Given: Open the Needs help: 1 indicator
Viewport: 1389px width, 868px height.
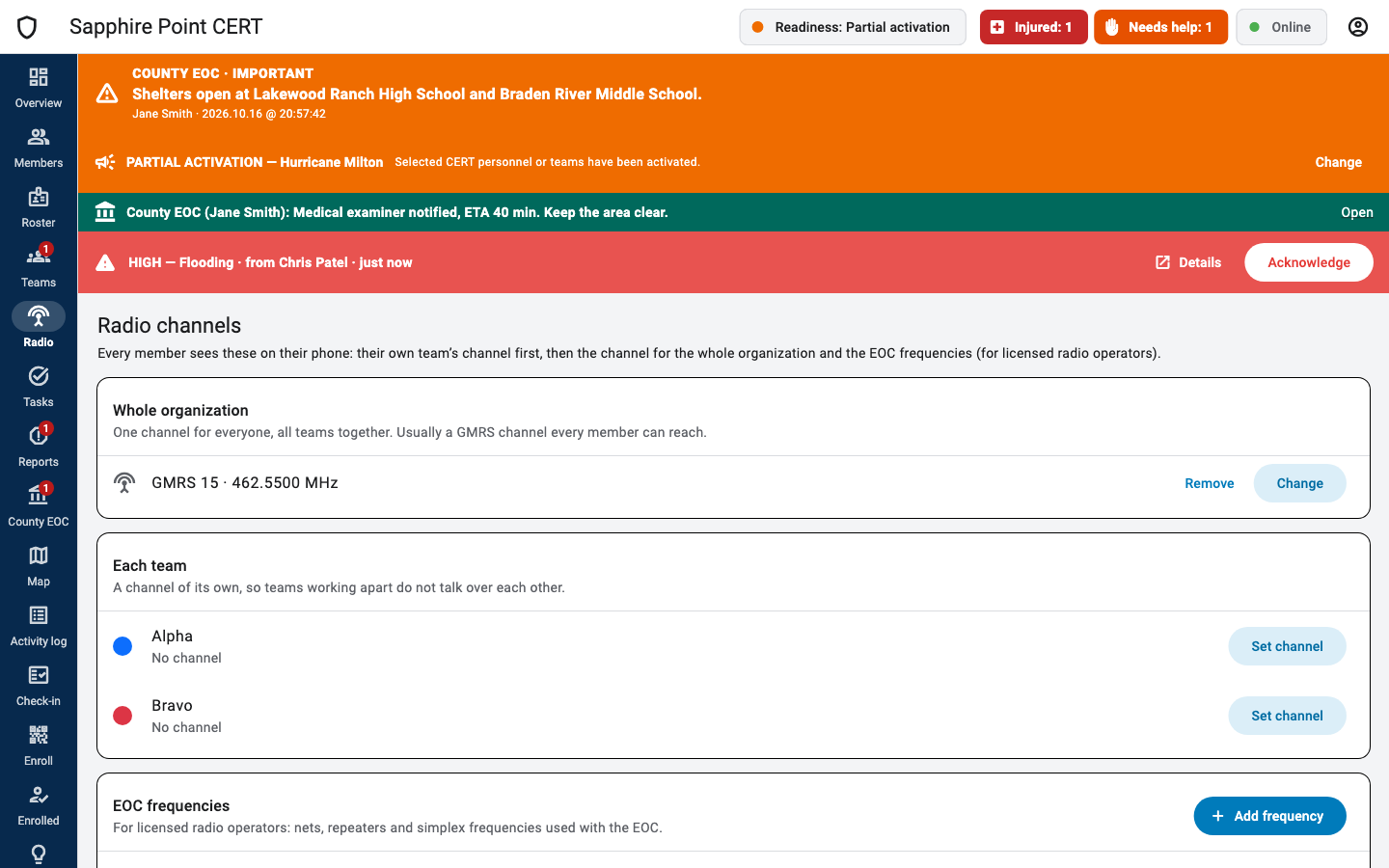Looking at the screenshot, I should [x=1160, y=27].
